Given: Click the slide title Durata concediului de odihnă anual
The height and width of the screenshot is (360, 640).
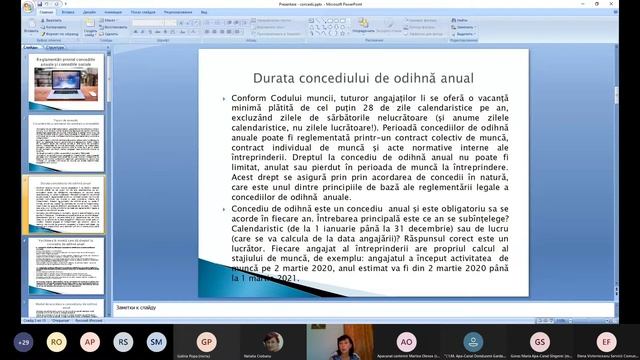Looking at the screenshot, I should [363, 78].
